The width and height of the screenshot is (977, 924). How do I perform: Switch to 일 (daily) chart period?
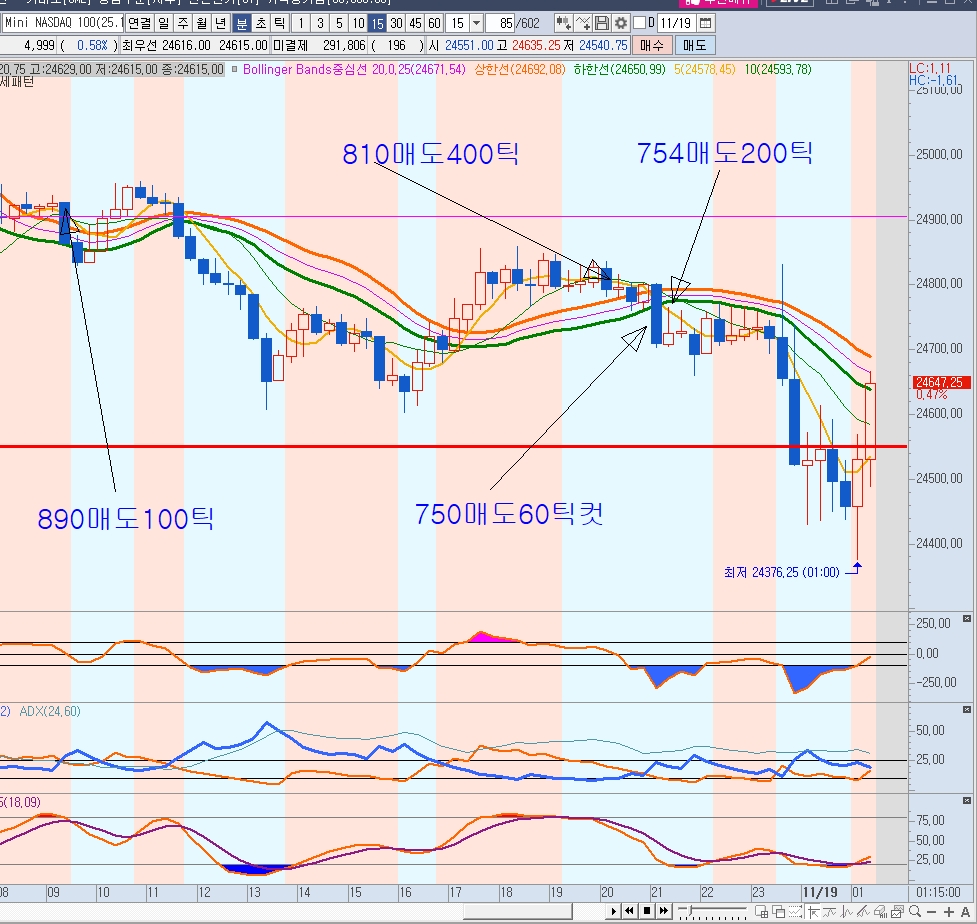coord(164,24)
